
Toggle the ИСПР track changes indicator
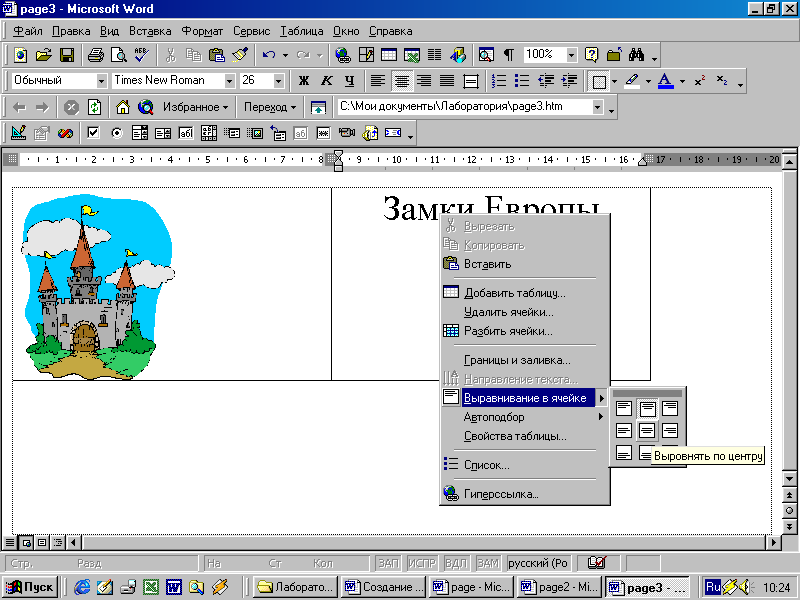point(422,563)
